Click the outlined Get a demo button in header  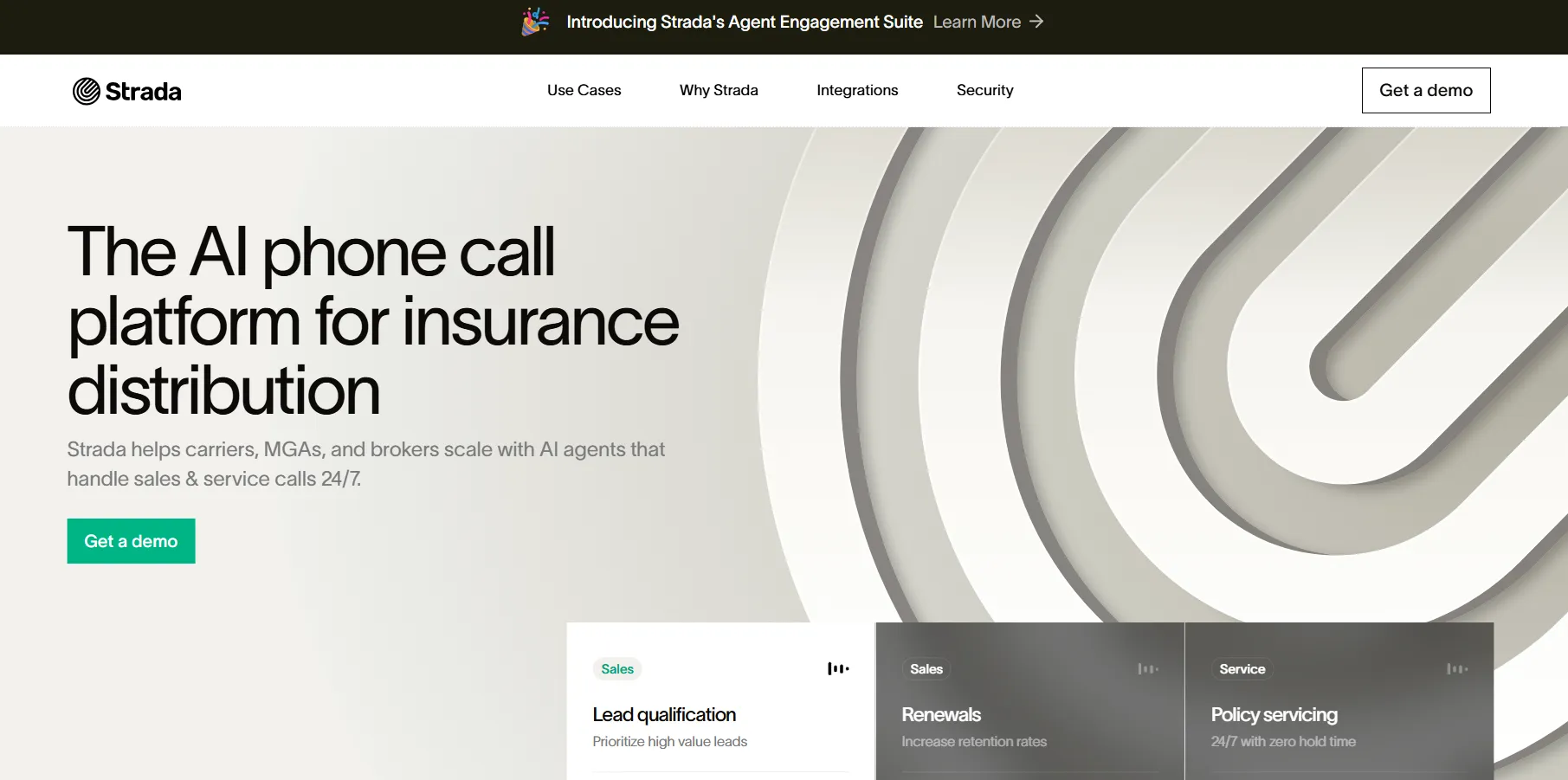coord(1426,90)
